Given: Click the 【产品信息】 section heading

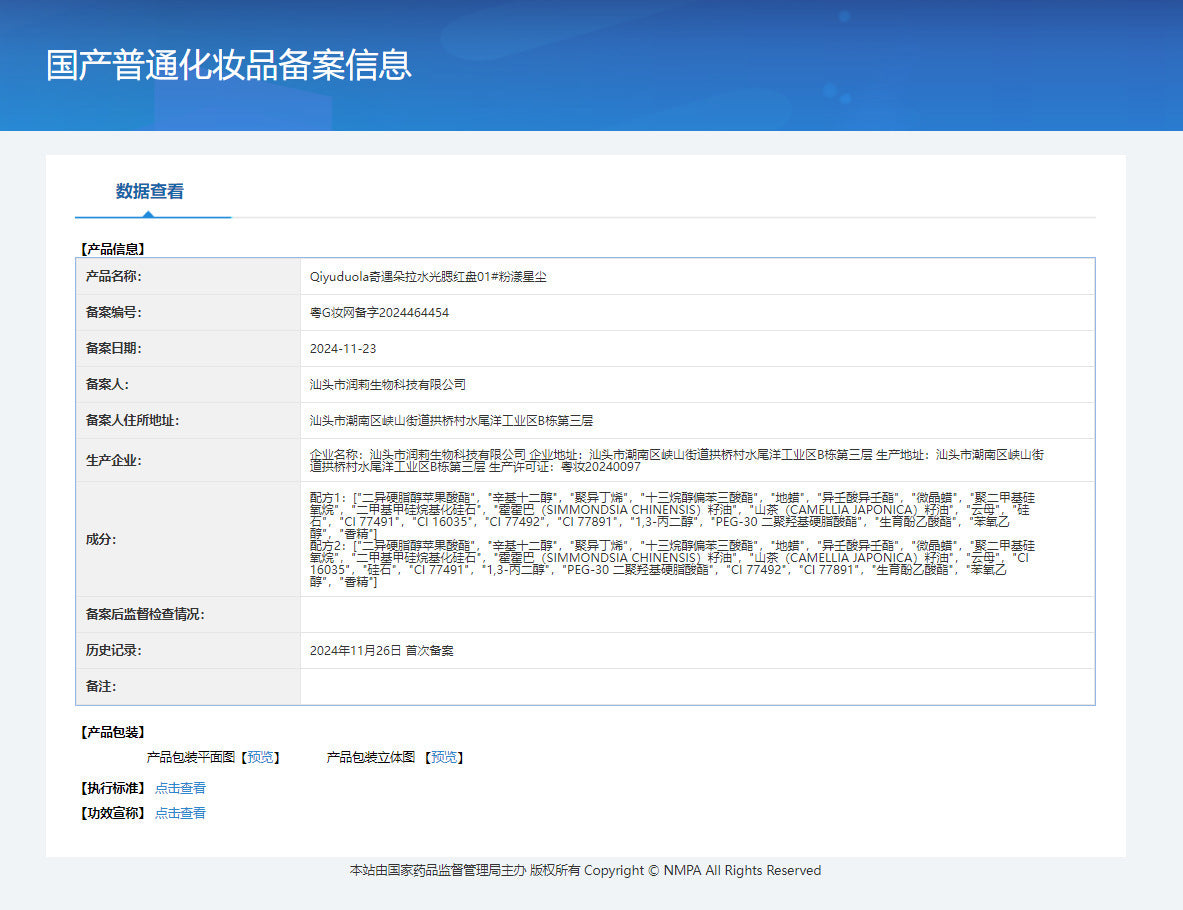Looking at the screenshot, I should pos(112,249).
